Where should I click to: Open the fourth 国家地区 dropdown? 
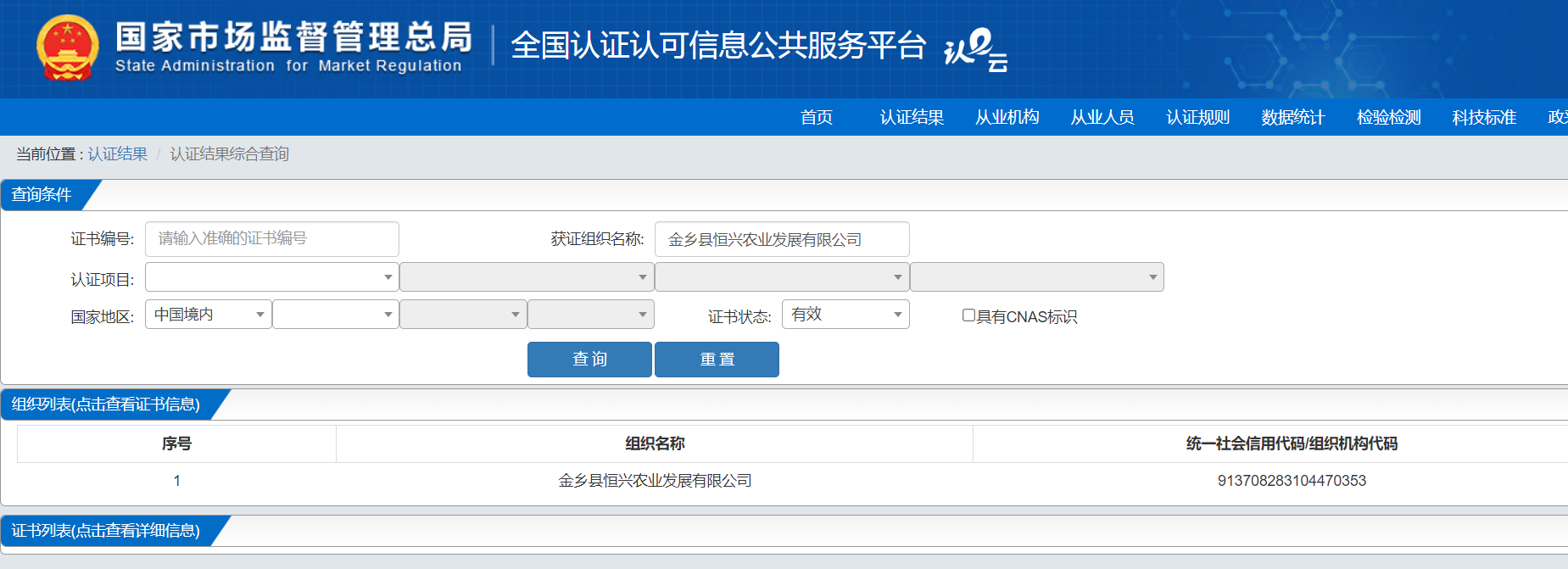pos(591,314)
